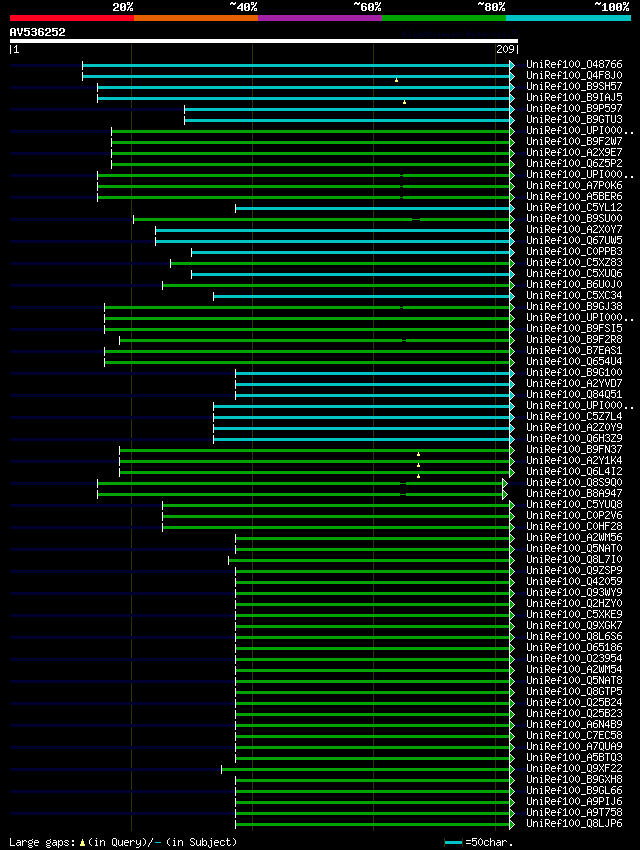Open hit UniRef100_Q4F8J0
The height and width of the screenshot is (850, 640).
pos(574,75)
